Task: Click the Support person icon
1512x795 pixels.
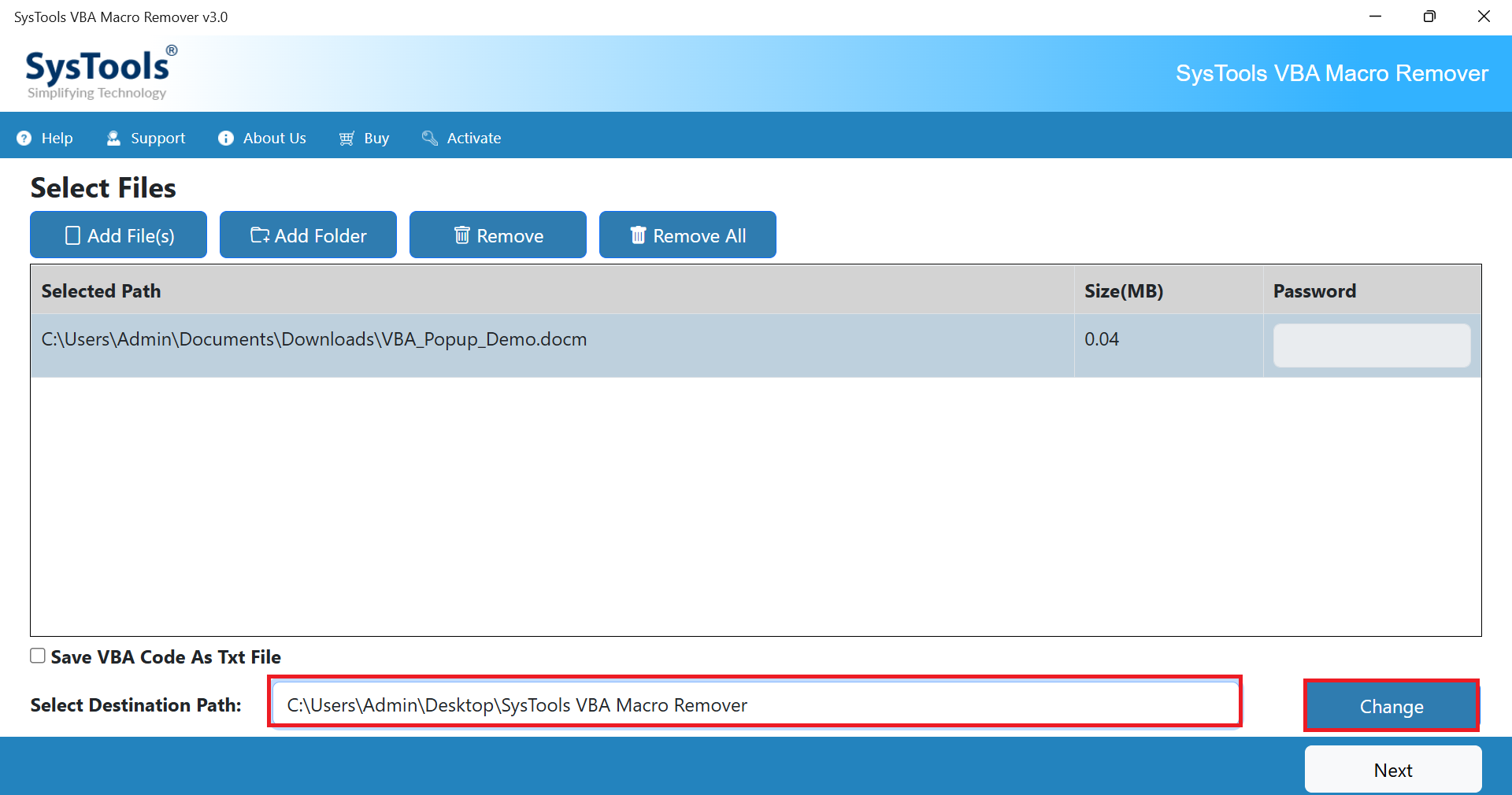Action: point(114,139)
